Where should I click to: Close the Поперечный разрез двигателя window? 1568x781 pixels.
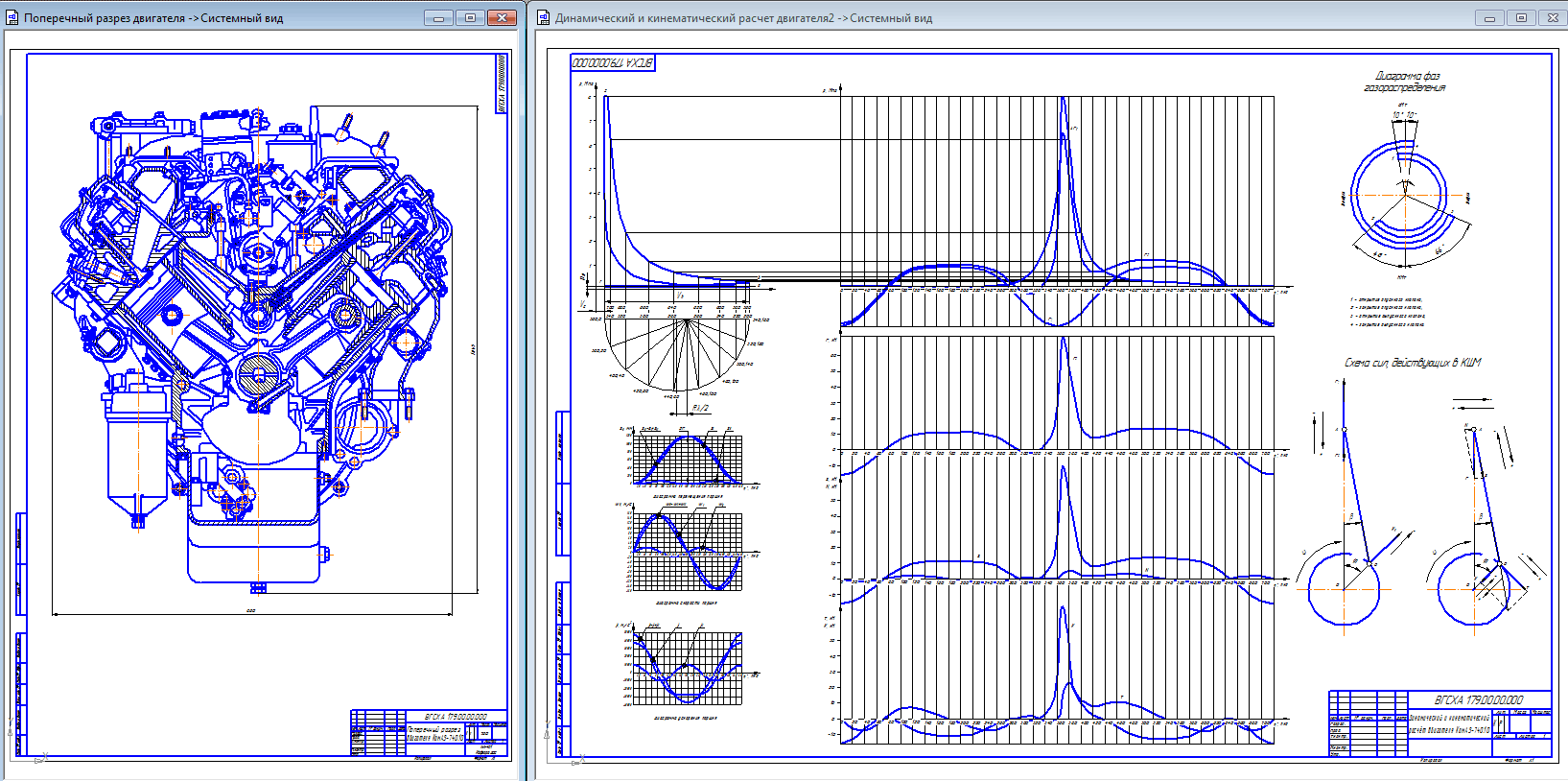pos(502,17)
